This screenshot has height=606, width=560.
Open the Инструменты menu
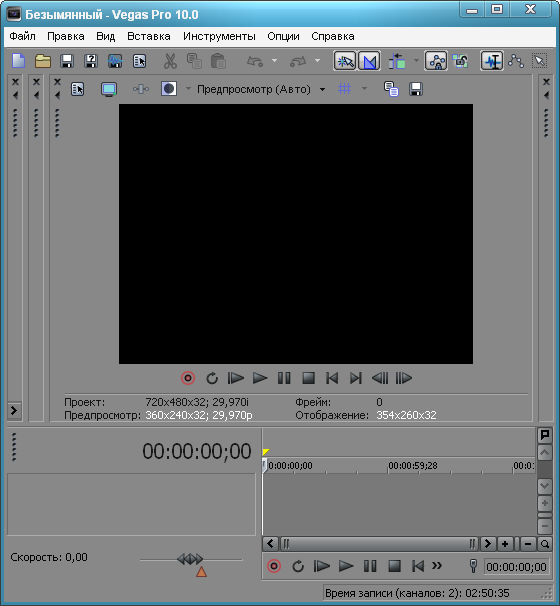pyautogui.click(x=219, y=36)
